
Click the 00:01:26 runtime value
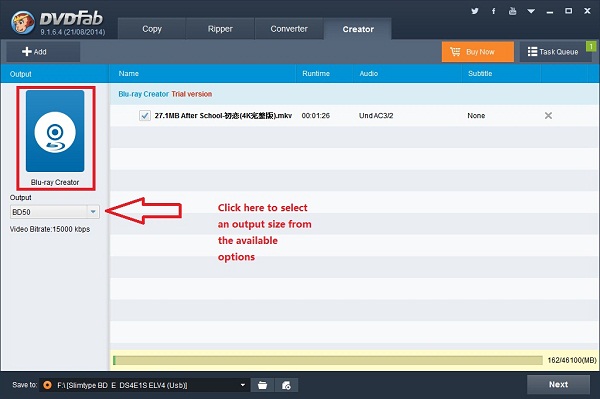tap(315, 116)
